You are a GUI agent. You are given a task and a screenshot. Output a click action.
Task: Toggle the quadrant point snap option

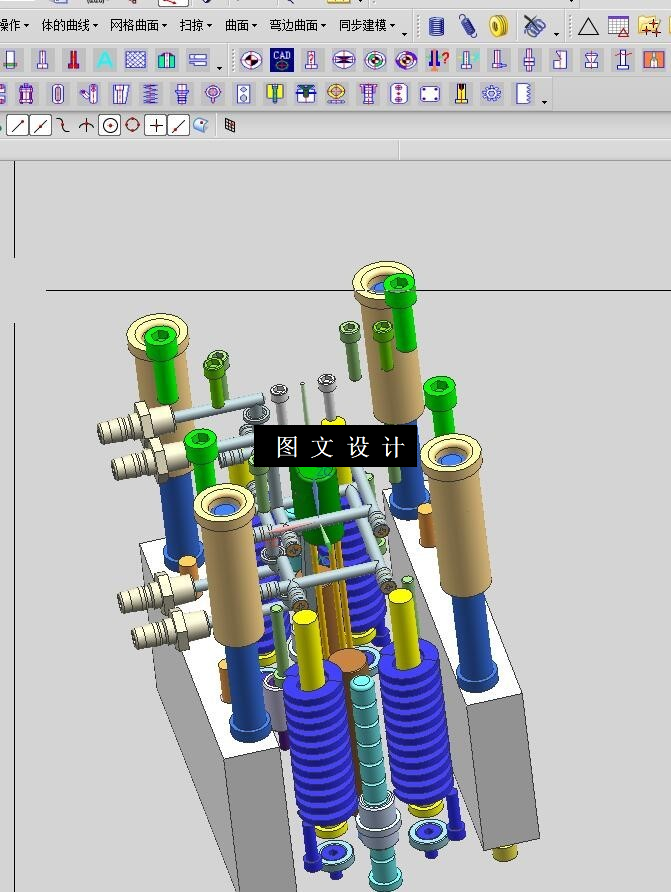coord(132,125)
